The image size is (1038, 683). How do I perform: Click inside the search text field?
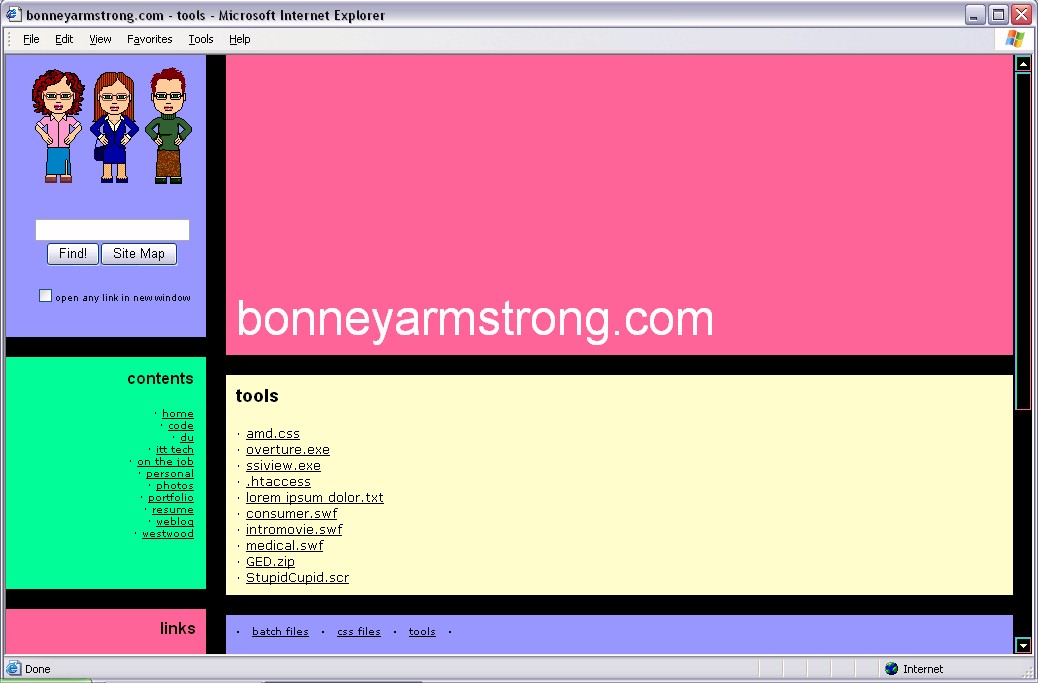pyautogui.click(x=112, y=230)
